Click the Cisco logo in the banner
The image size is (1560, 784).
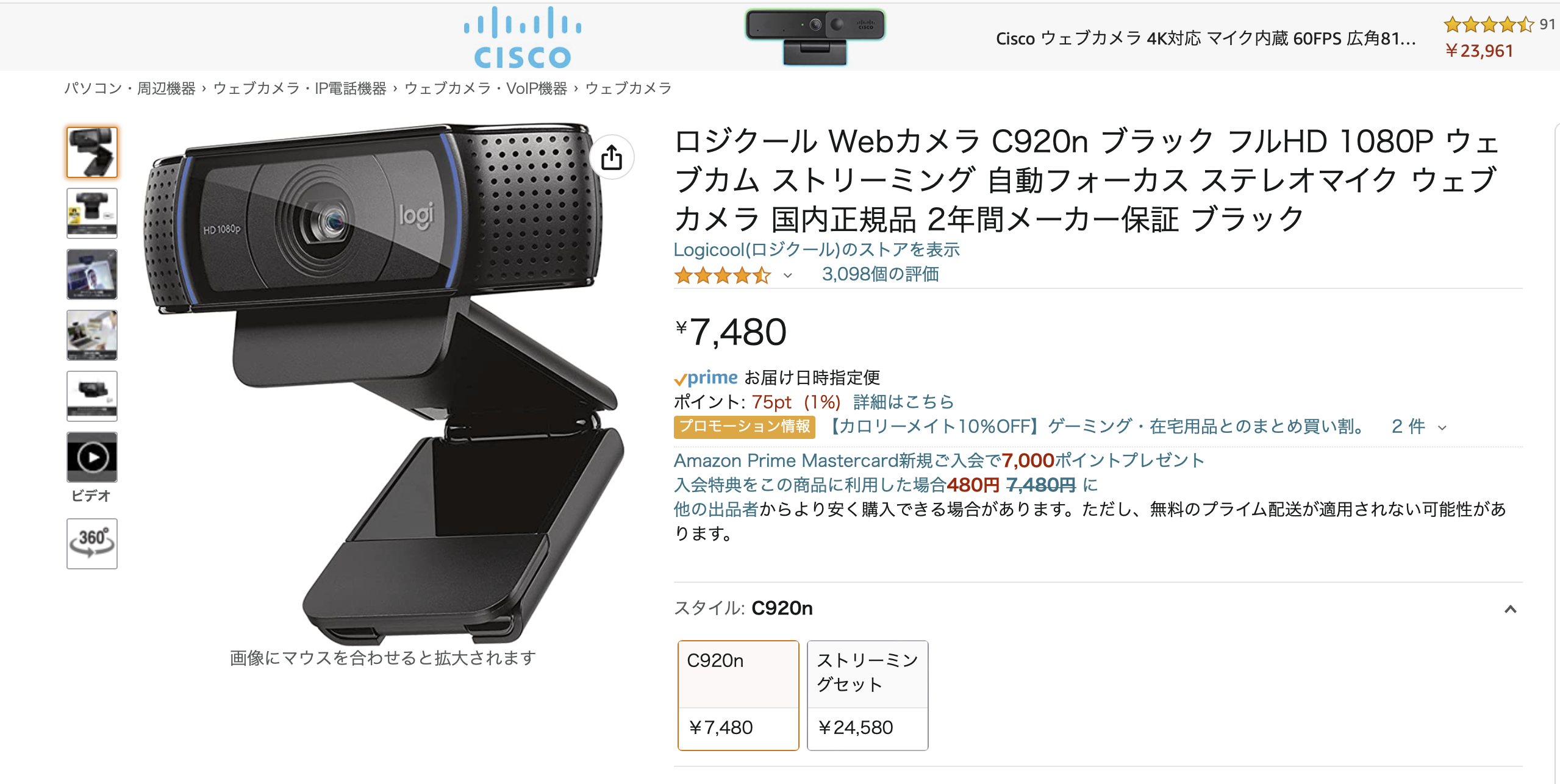pyautogui.click(x=523, y=38)
